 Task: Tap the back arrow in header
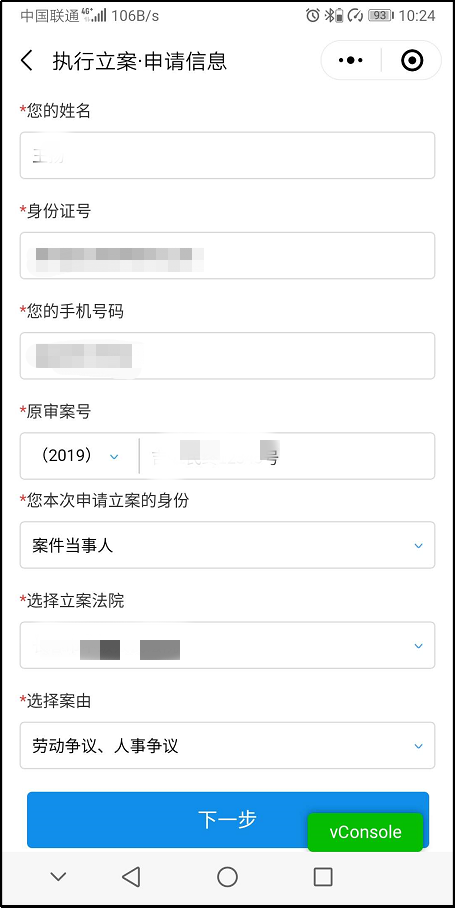pyautogui.click(x=27, y=60)
